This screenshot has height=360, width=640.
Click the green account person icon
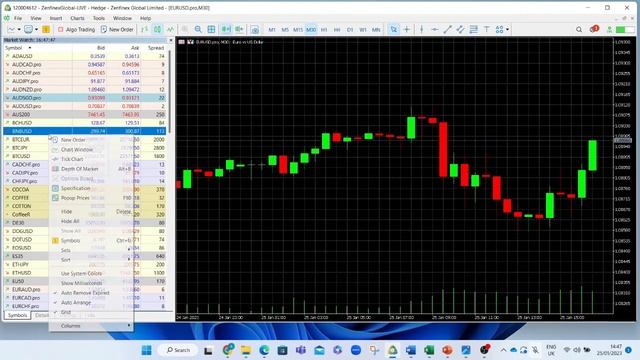[x=609, y=29]
